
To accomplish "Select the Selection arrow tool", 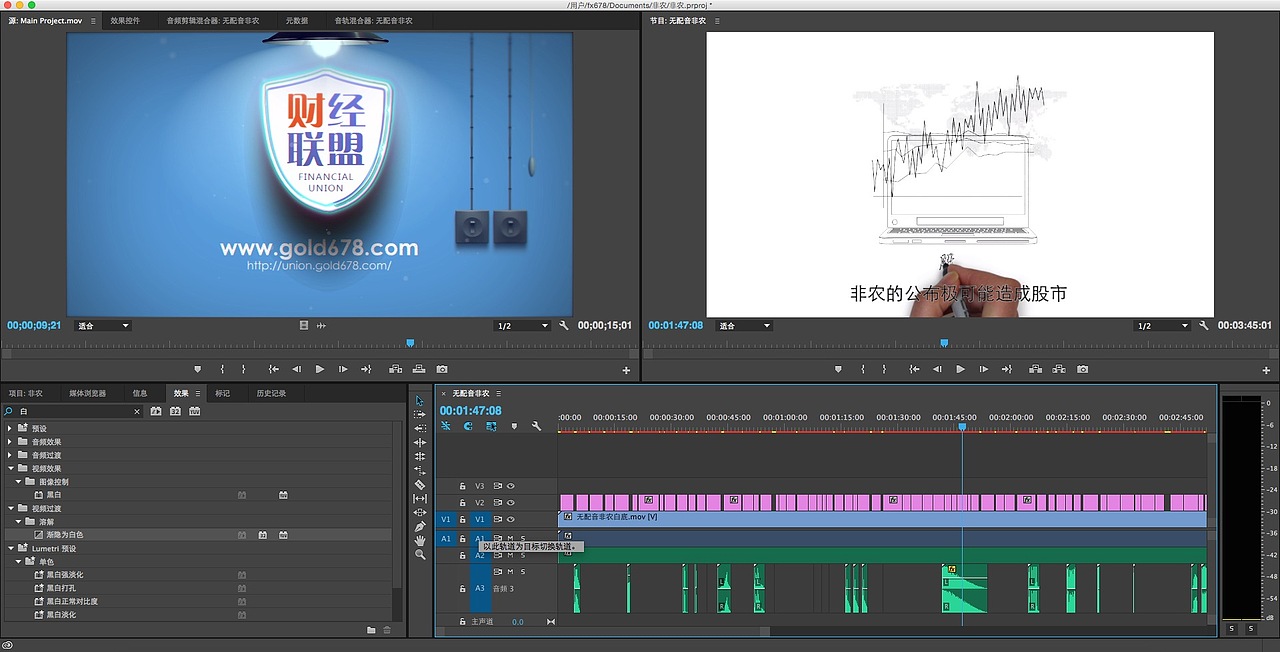I will (420, 400).
